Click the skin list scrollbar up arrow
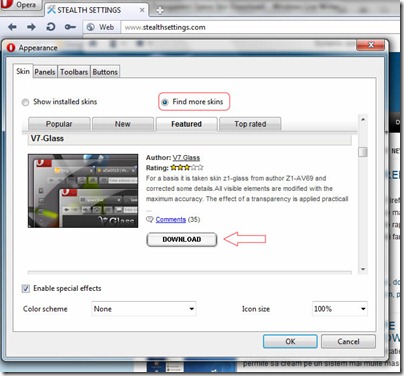 click(363, 119)
